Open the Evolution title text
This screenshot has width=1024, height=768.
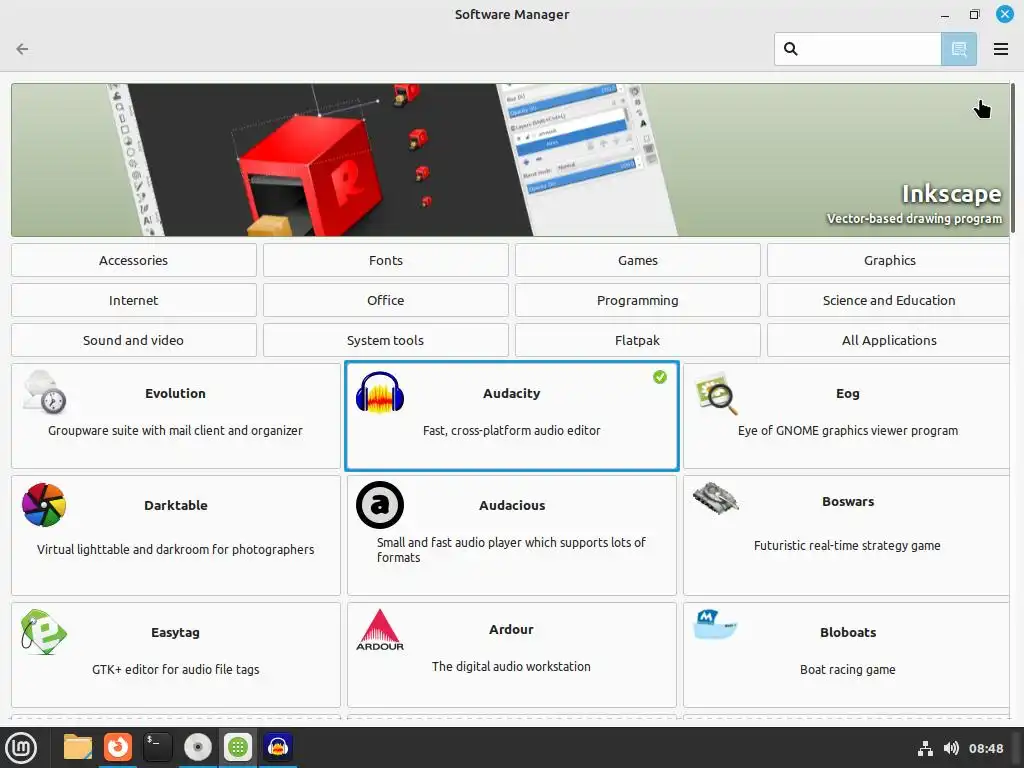pos(175,393)
